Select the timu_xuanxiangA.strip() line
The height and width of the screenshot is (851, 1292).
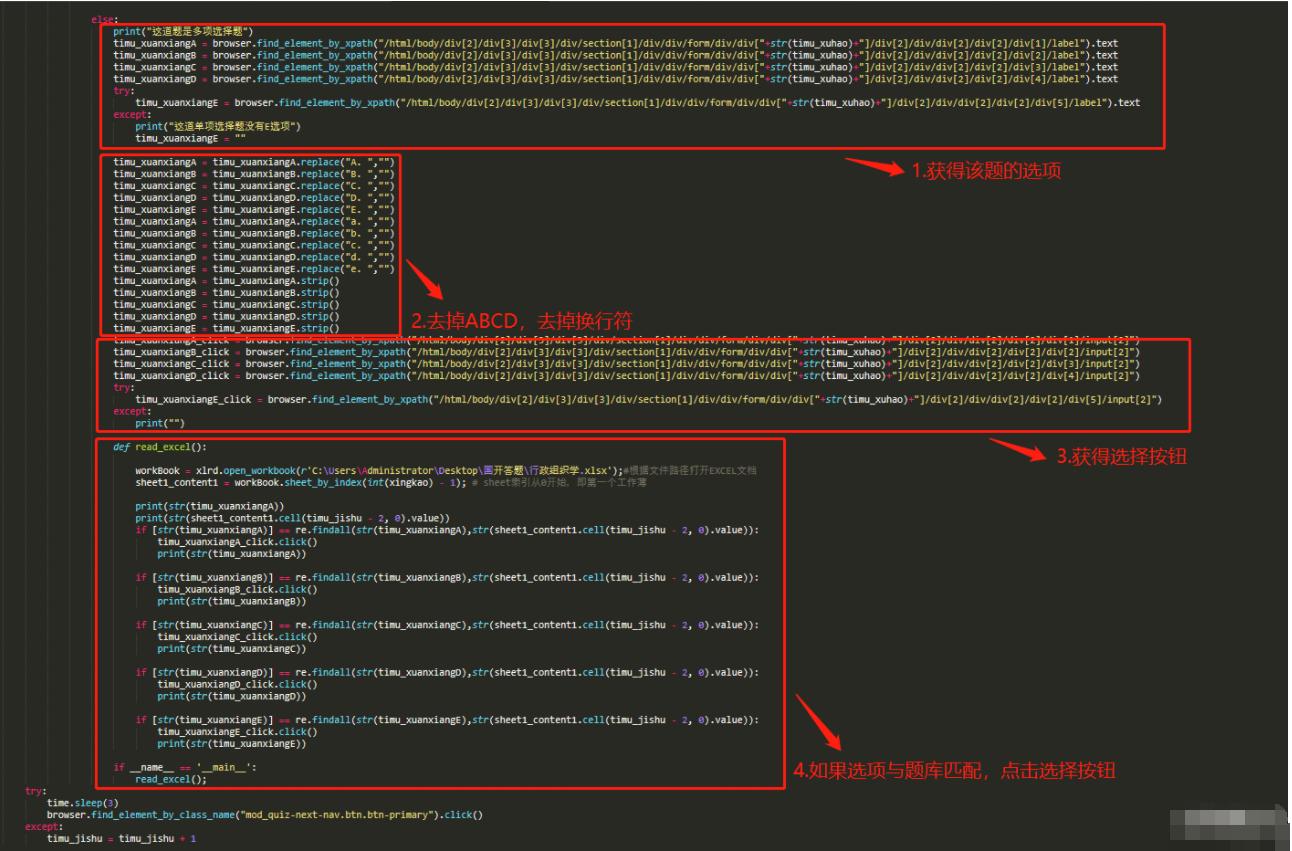pos(227,280)
